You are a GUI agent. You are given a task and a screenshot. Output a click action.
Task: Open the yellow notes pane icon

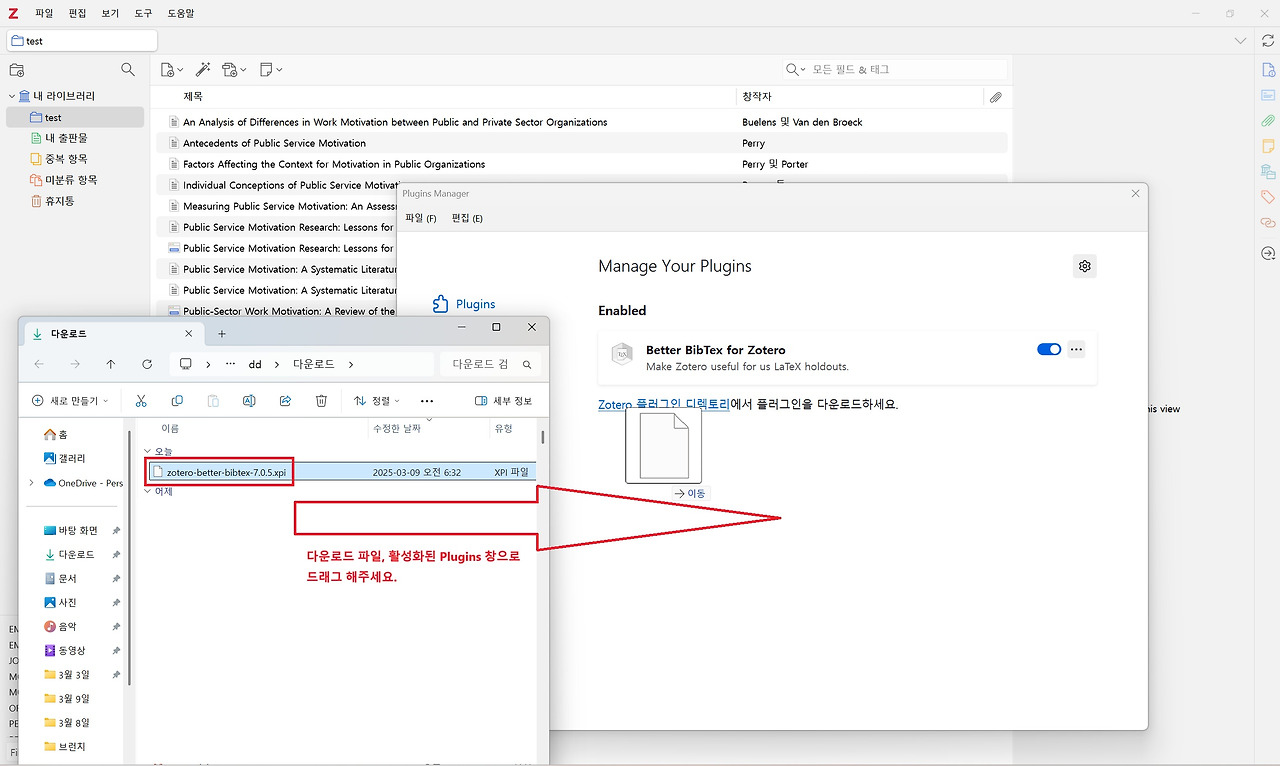[x=1268, y=146]
